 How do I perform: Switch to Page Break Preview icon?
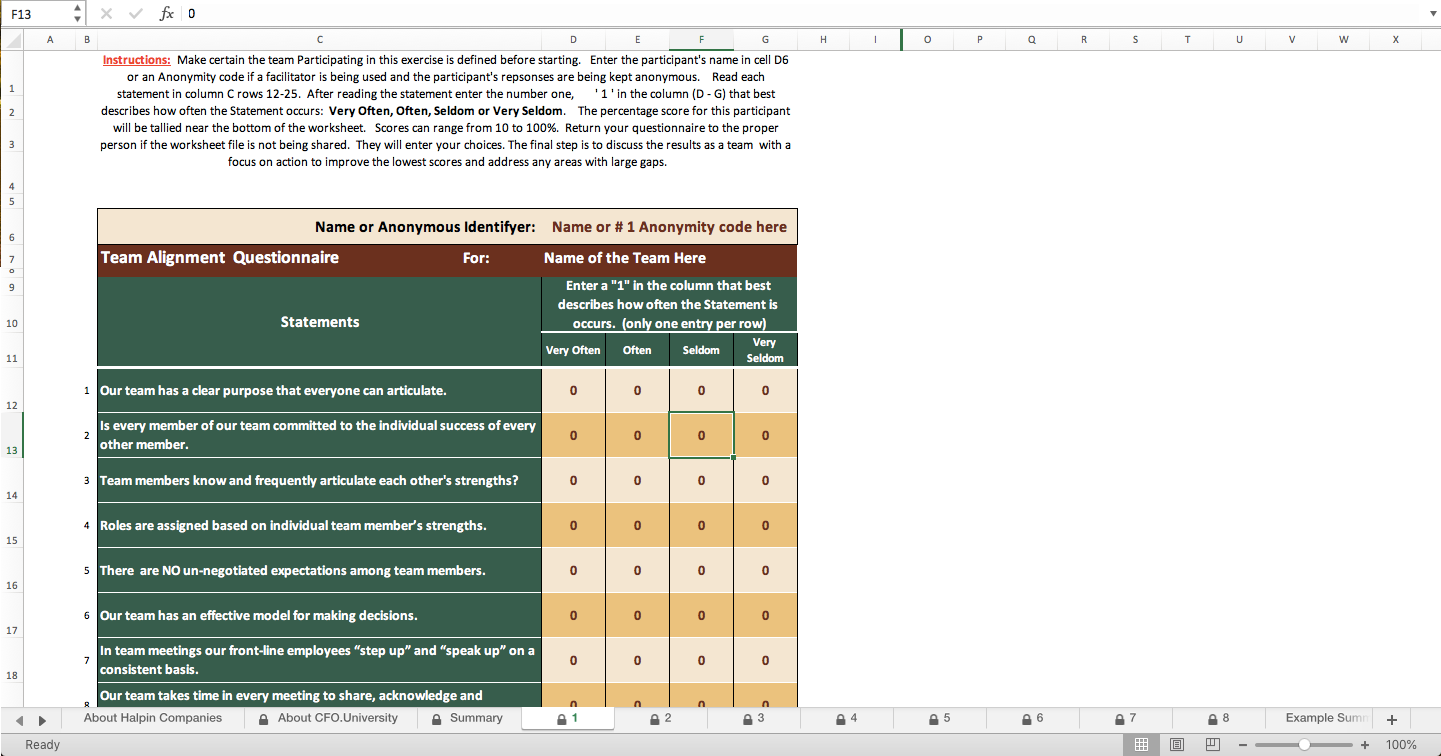[1213, 745]
